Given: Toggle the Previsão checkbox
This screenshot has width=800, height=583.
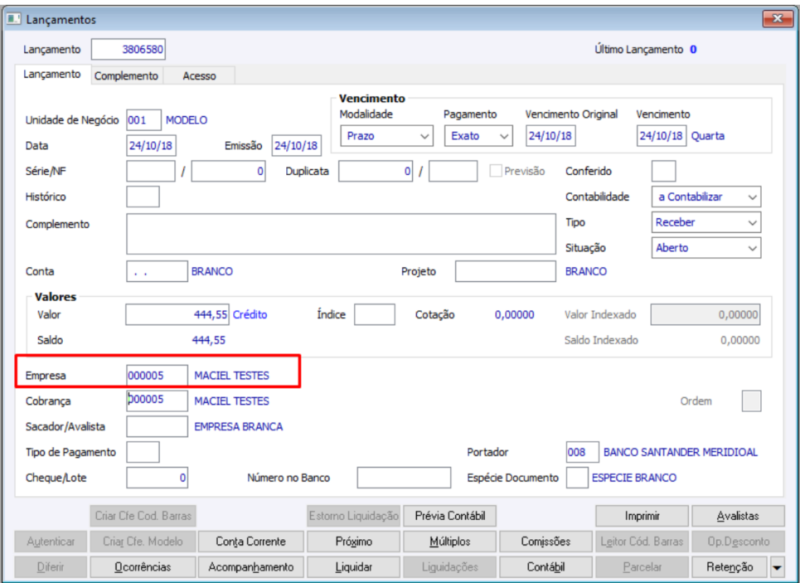Looking at the screenshot, I should 495,171.
